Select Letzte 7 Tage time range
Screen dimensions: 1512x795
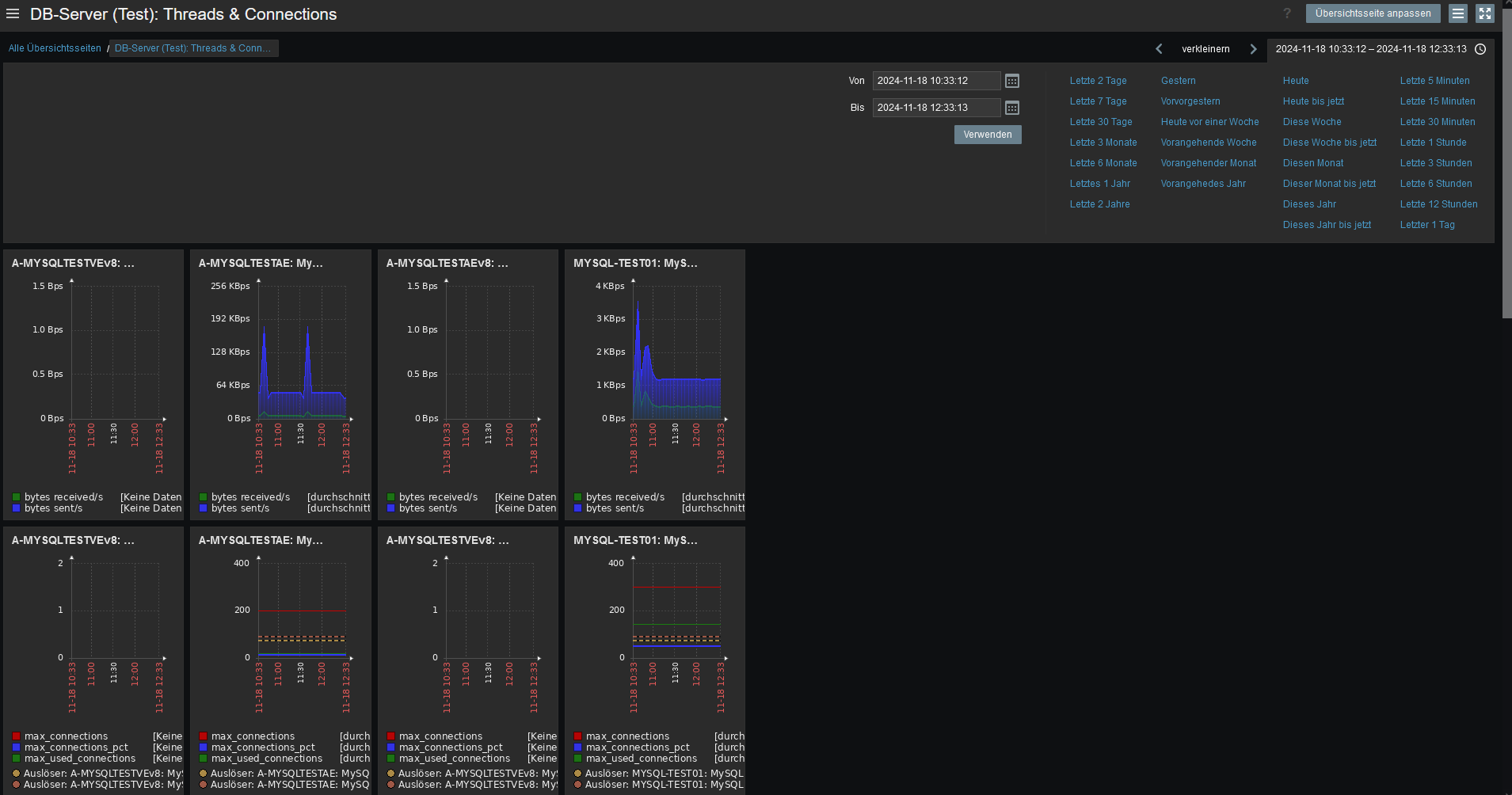pyautogui.click(x=1098, y=101)
